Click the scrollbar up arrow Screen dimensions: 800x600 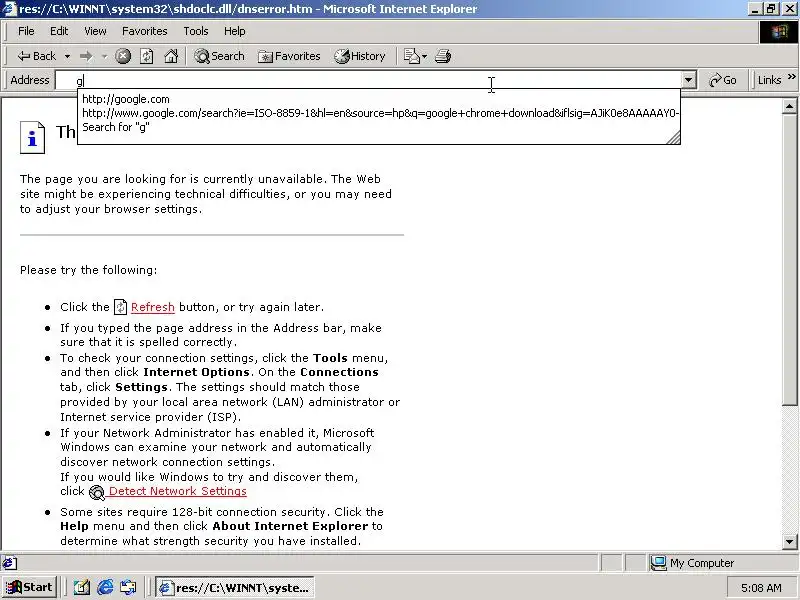[x=789, y=106]
